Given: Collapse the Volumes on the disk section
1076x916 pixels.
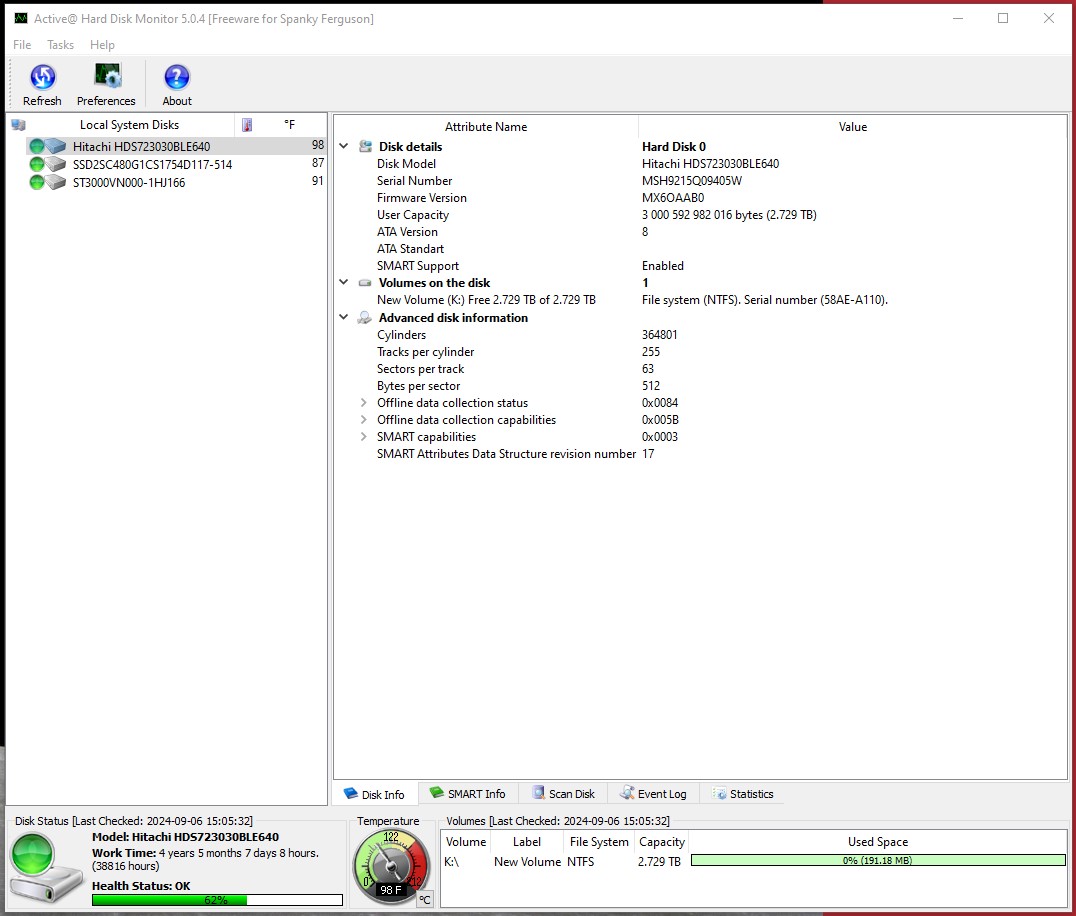Looking at the screenshot, I should 344,283.
